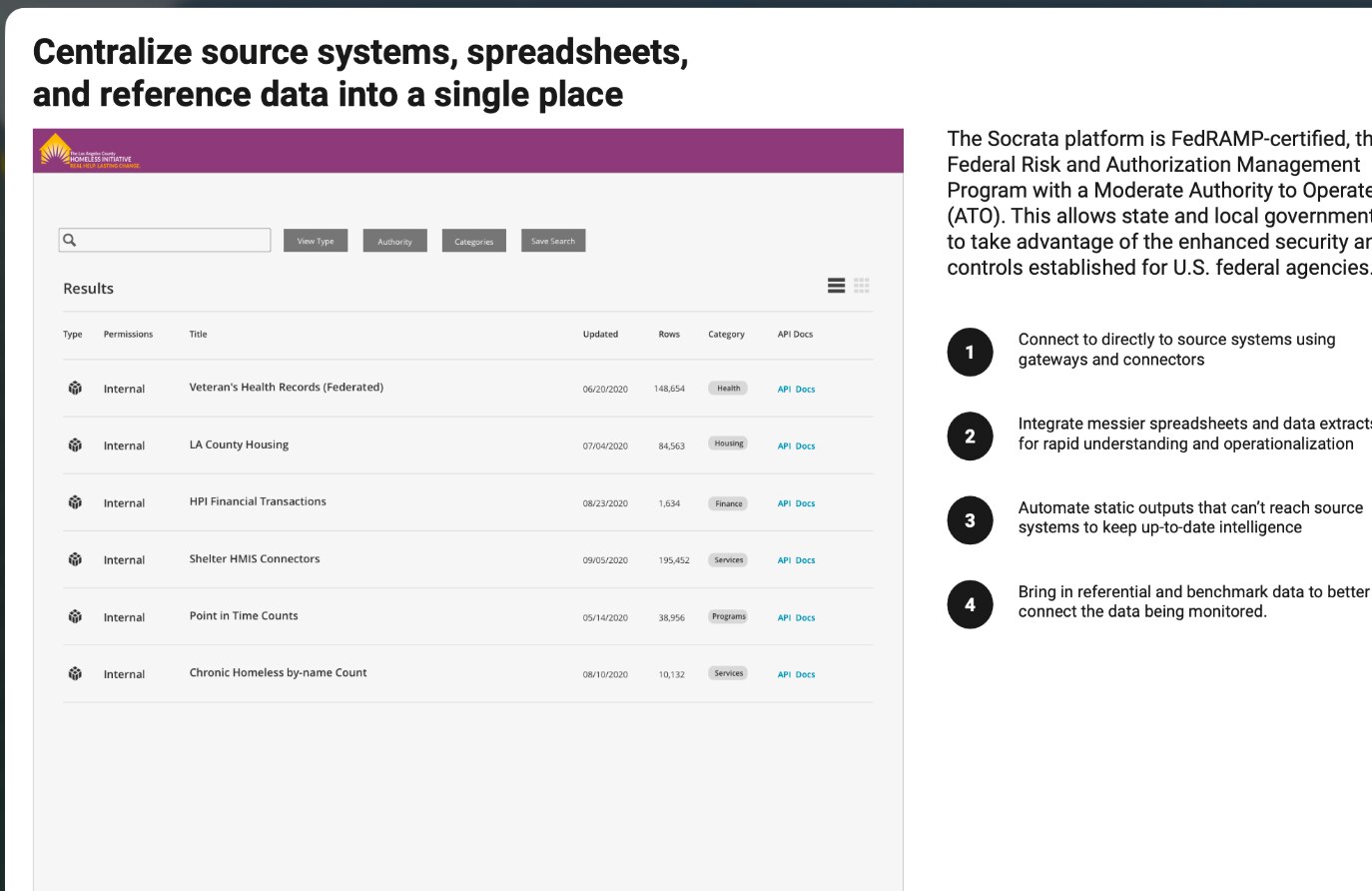Open HPI Financial Transactions dataset
Image resolution: width=1372 pixels, height=891 pixels.
click(x=258, y=501)
